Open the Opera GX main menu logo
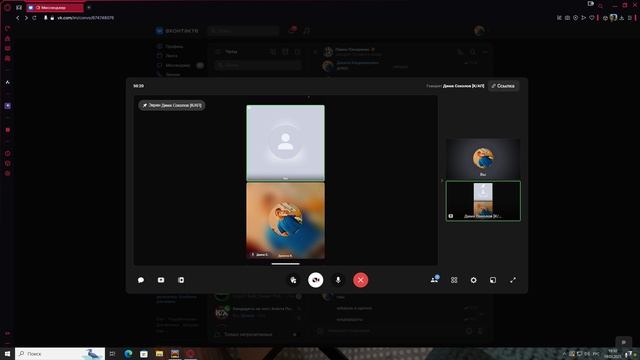The image size is (640, 360). 7,7
